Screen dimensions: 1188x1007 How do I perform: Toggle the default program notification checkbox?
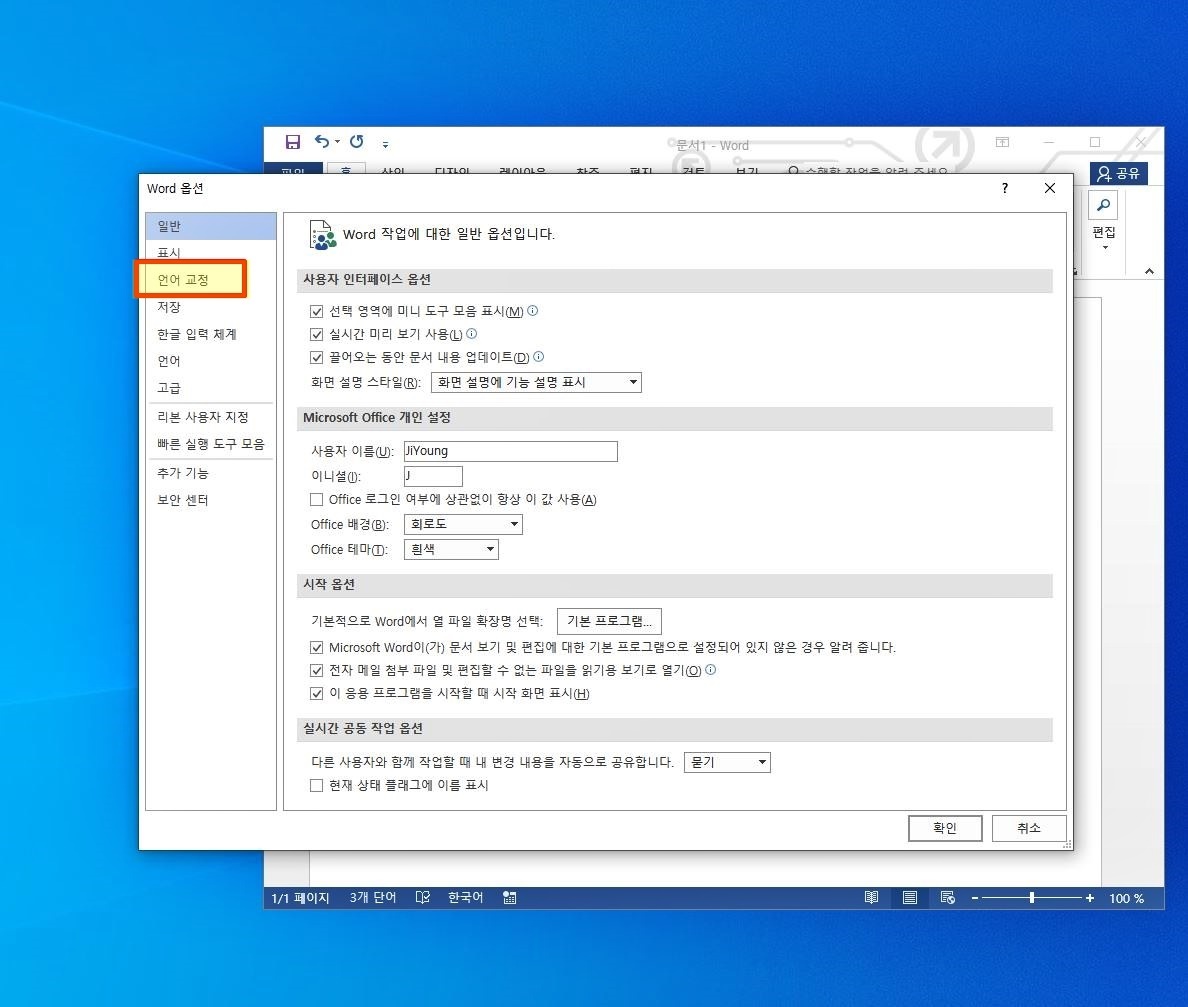click(x=317, y=648)
